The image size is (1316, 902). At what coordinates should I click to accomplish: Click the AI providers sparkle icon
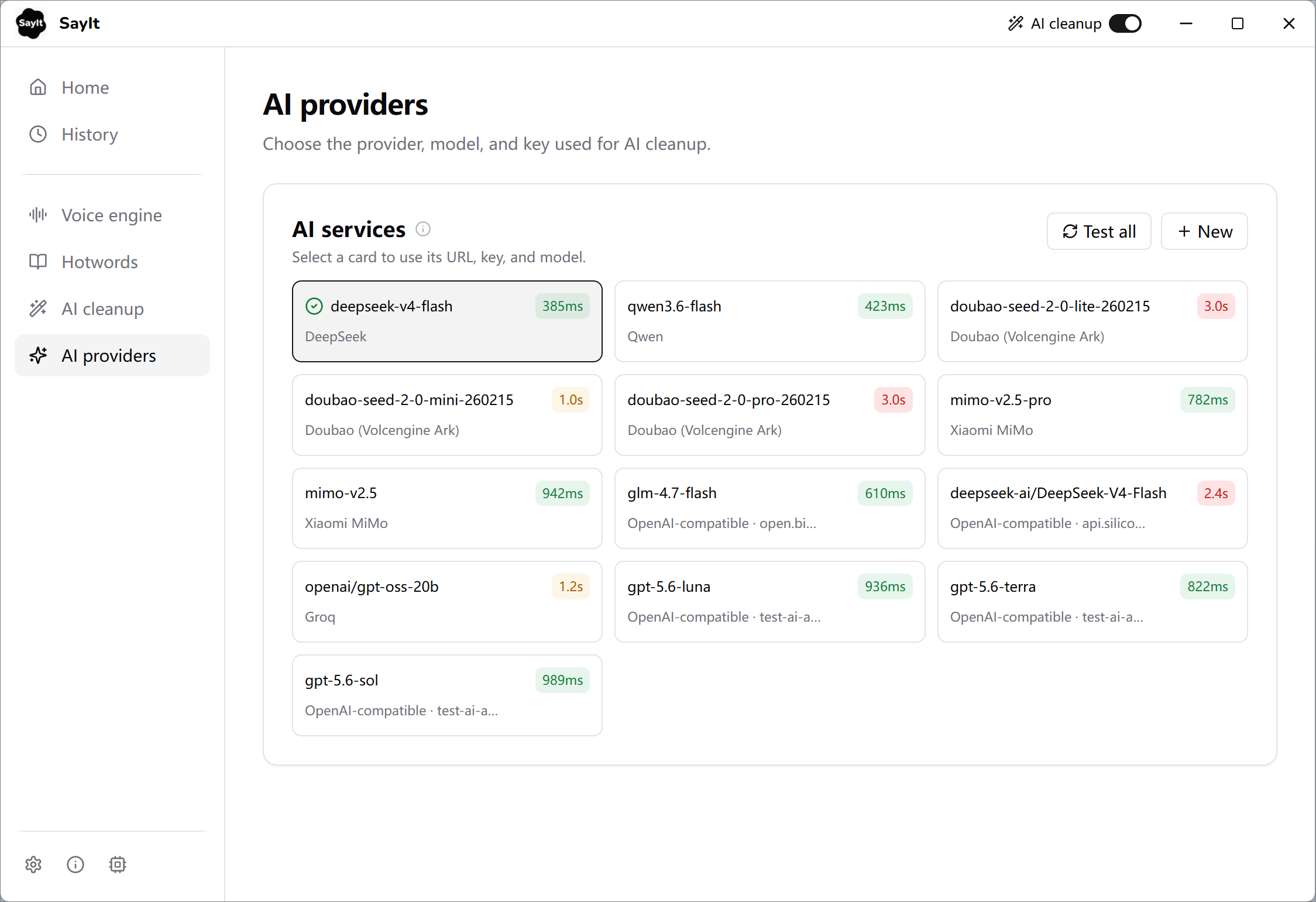click(x=38, y=355)
